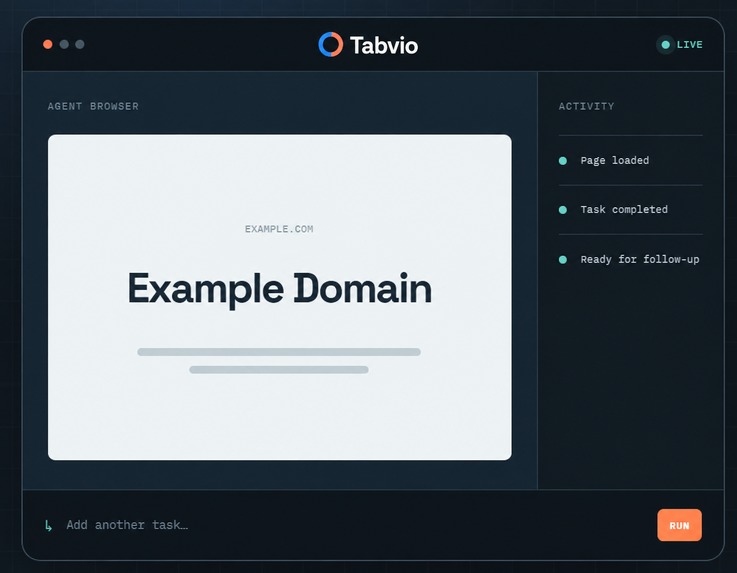Screen dimensions: 737x573
Task: Click the Tabvio ring logo icon
Action: point(330,45)
